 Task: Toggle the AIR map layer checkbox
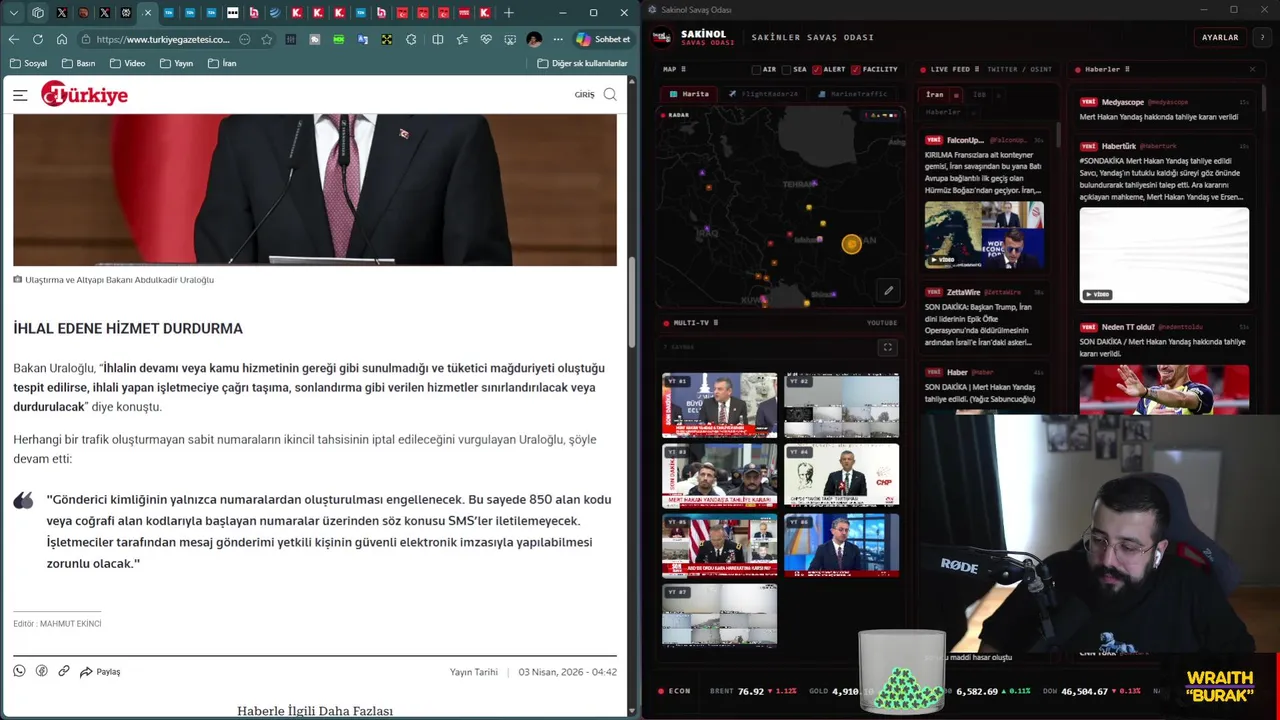[757, 70]
